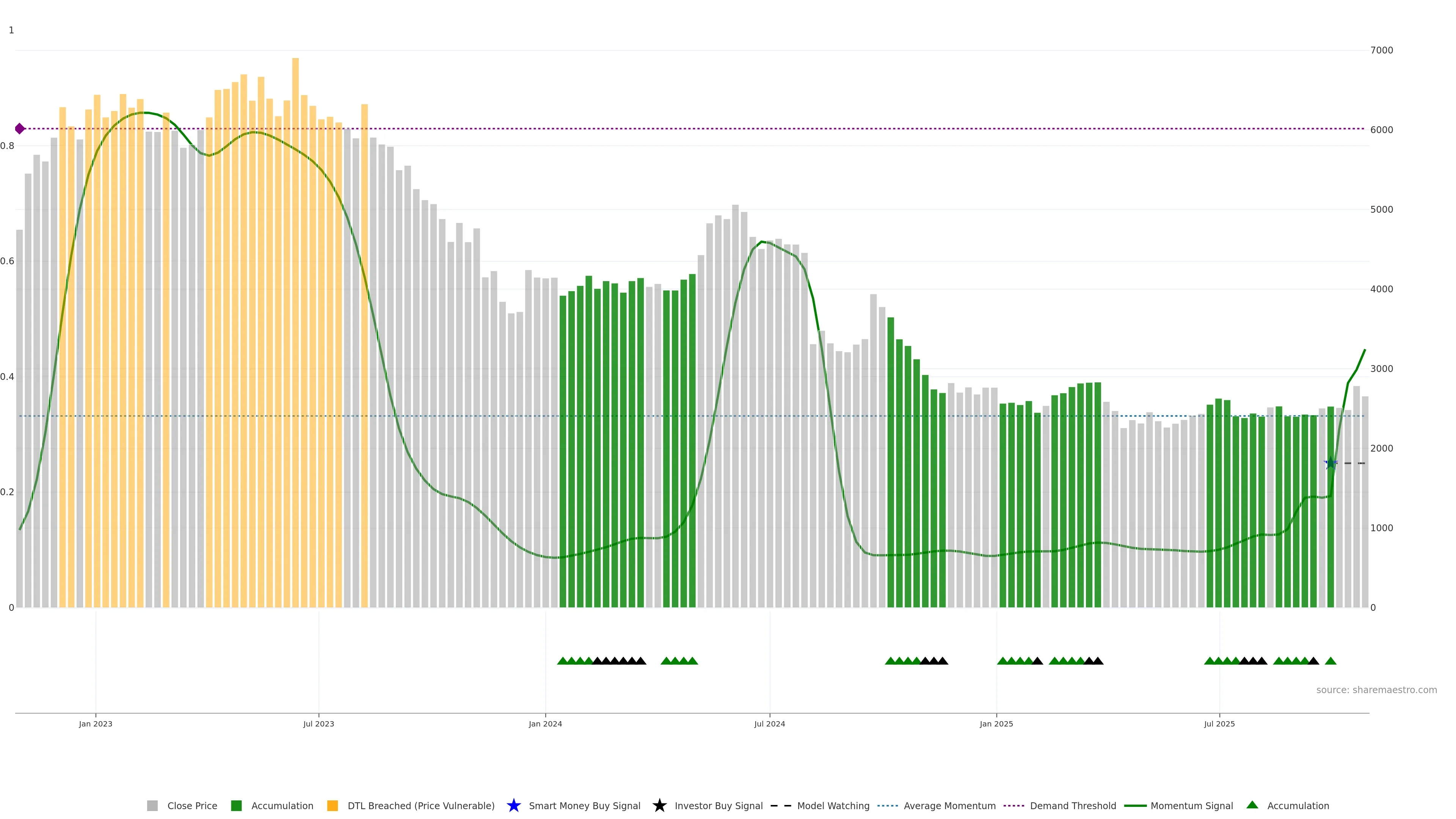Click Average Momentum legend label
This screenshot has height=819, width=1456.
[949, 805]
